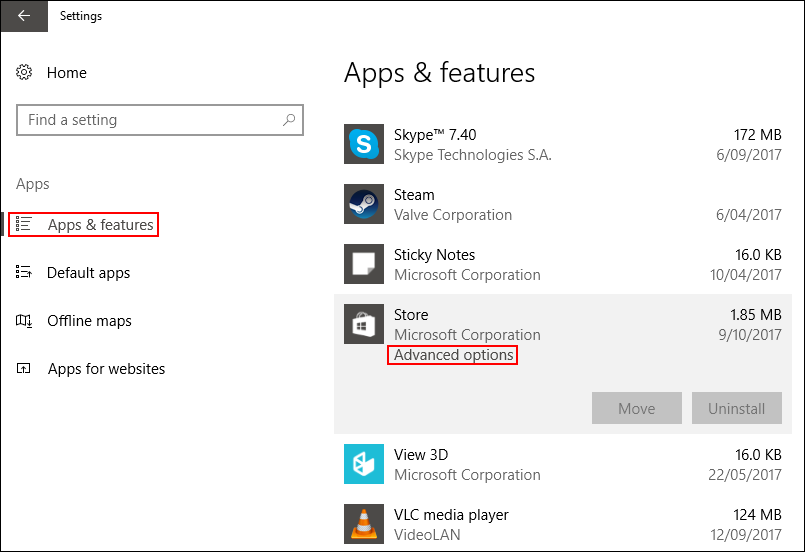The image size is (805, 552).
Task: Open Apps for websites section
Action: tap(106, 369)
